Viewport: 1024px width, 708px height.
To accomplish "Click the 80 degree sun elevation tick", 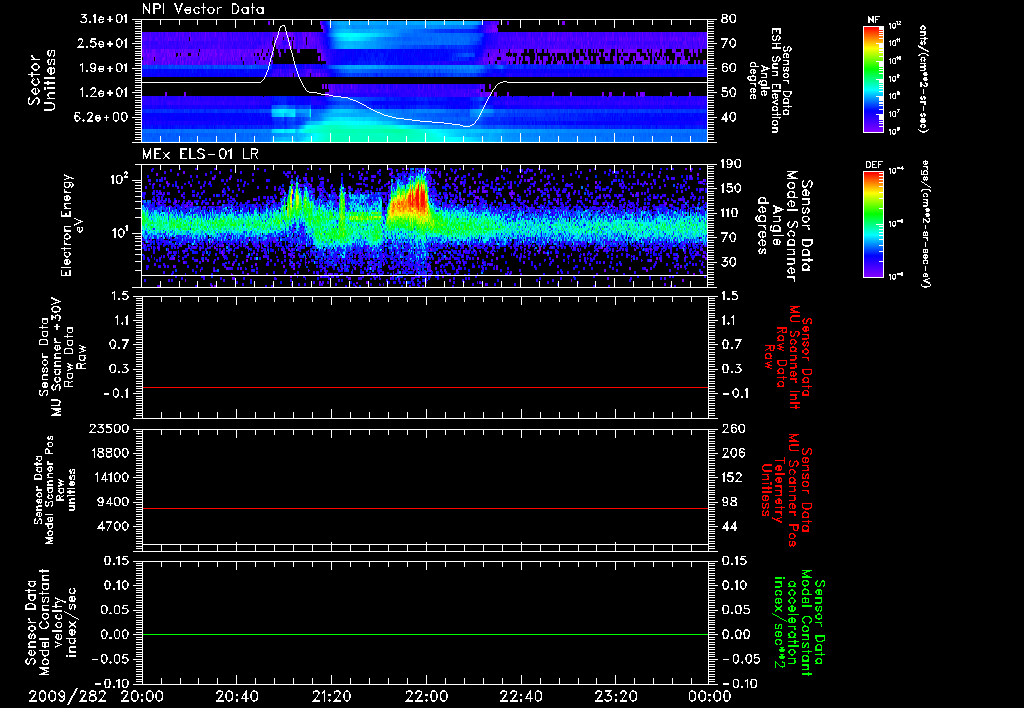I will click(x=728, y=19).
